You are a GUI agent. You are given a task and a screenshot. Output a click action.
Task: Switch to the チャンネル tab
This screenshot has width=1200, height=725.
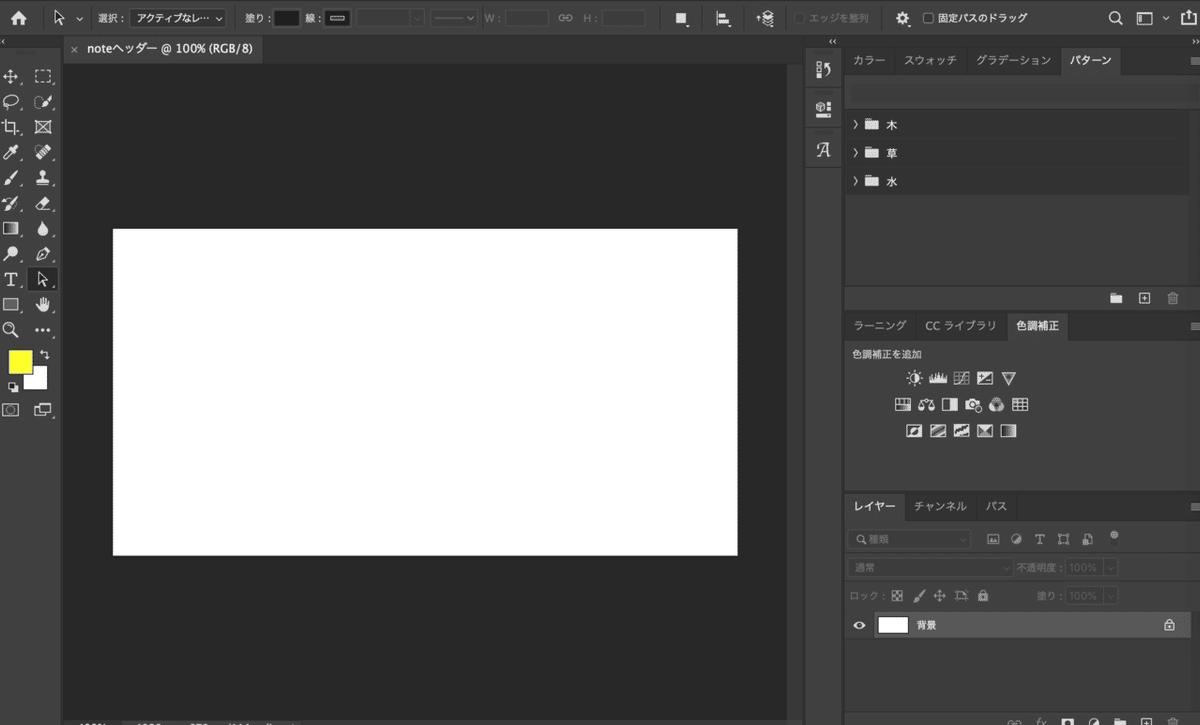point(940,506)
